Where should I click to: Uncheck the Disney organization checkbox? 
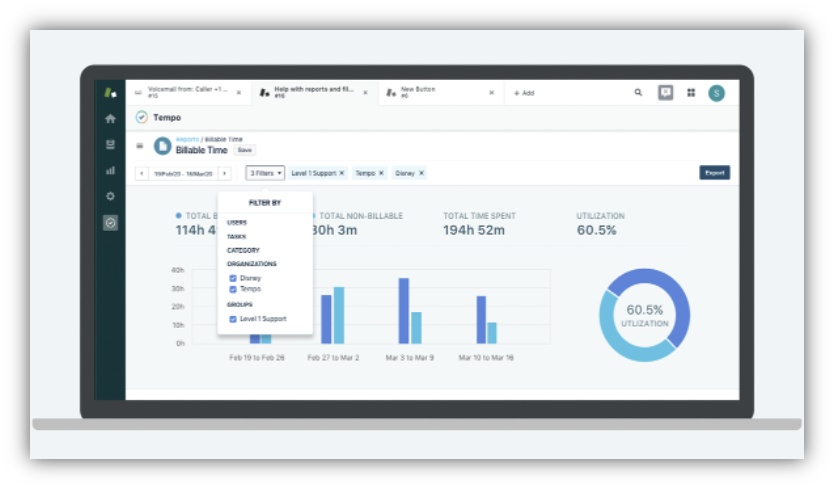click(233, 278)
